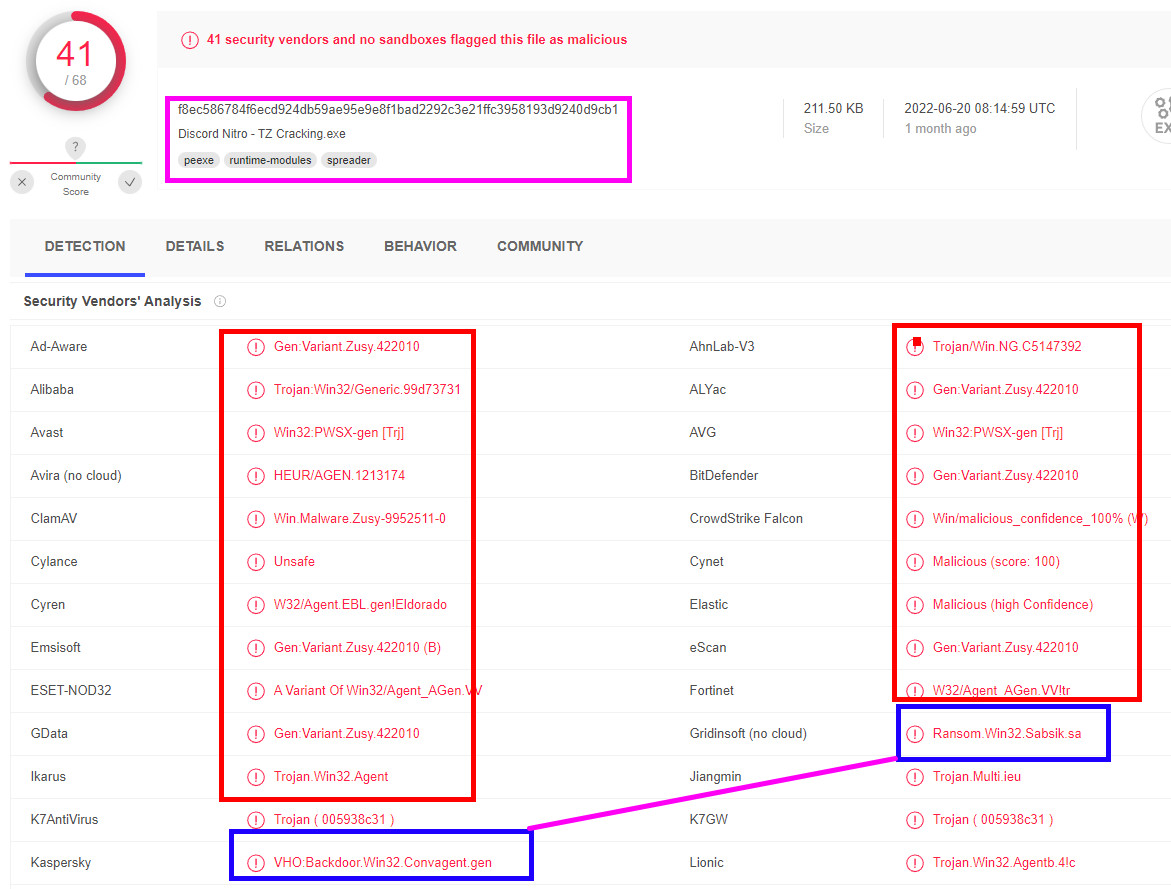Screen dimensions: 1171x889
Task: Click alert icon for Lionic detection
Action: click(x=914, y=863)
